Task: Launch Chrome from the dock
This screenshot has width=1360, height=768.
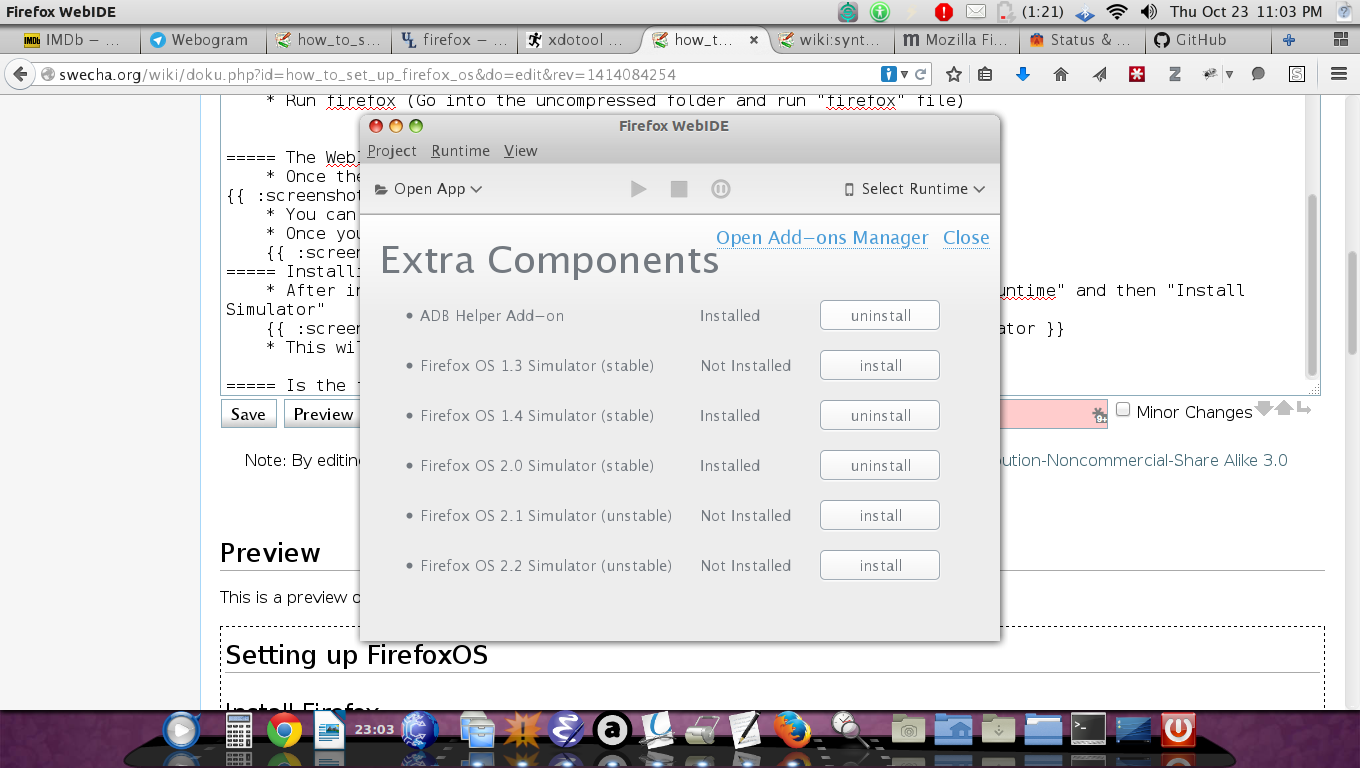Action: (x=284, y=731)
